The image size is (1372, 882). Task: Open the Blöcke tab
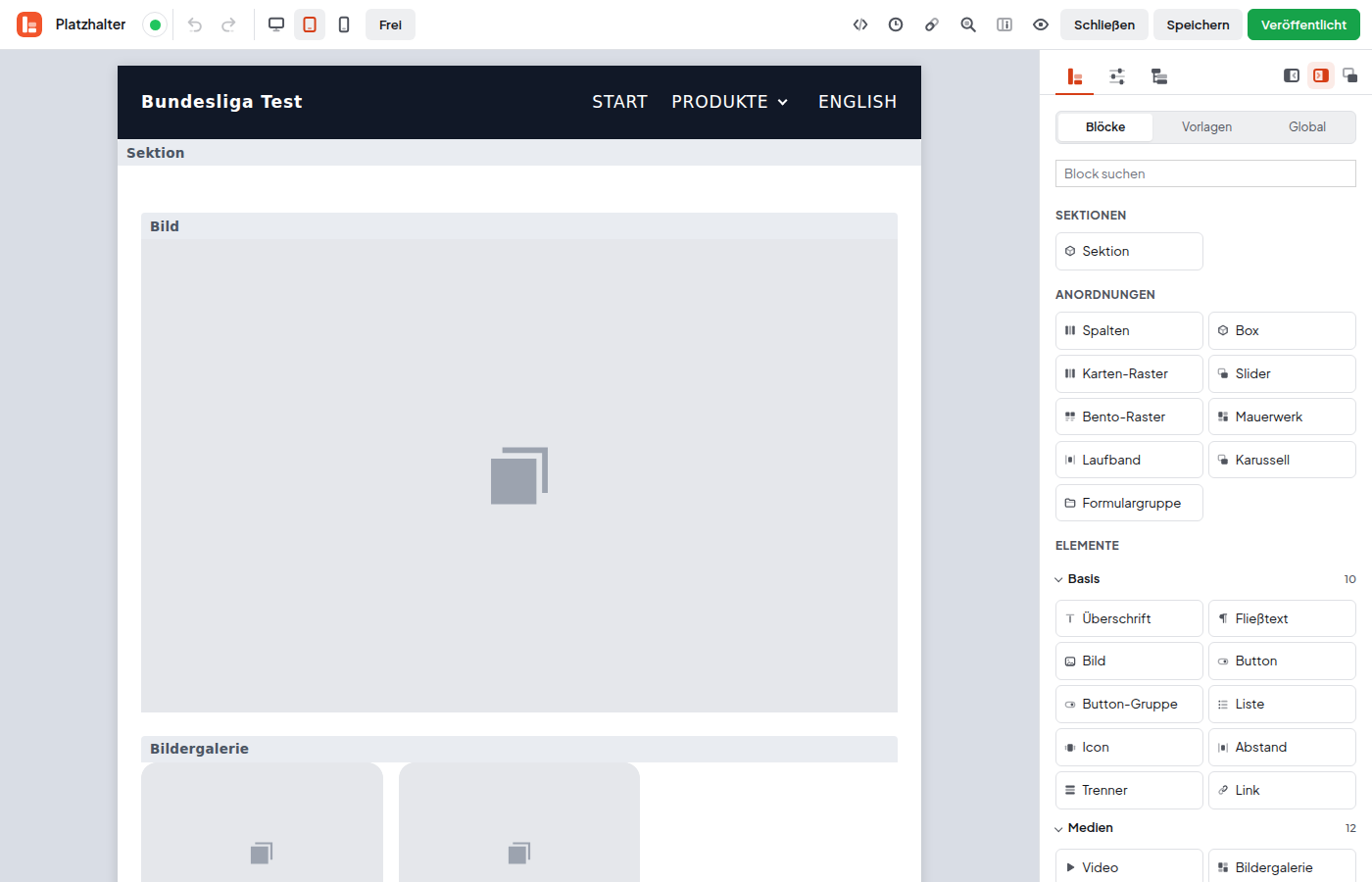pos(1105,127)
